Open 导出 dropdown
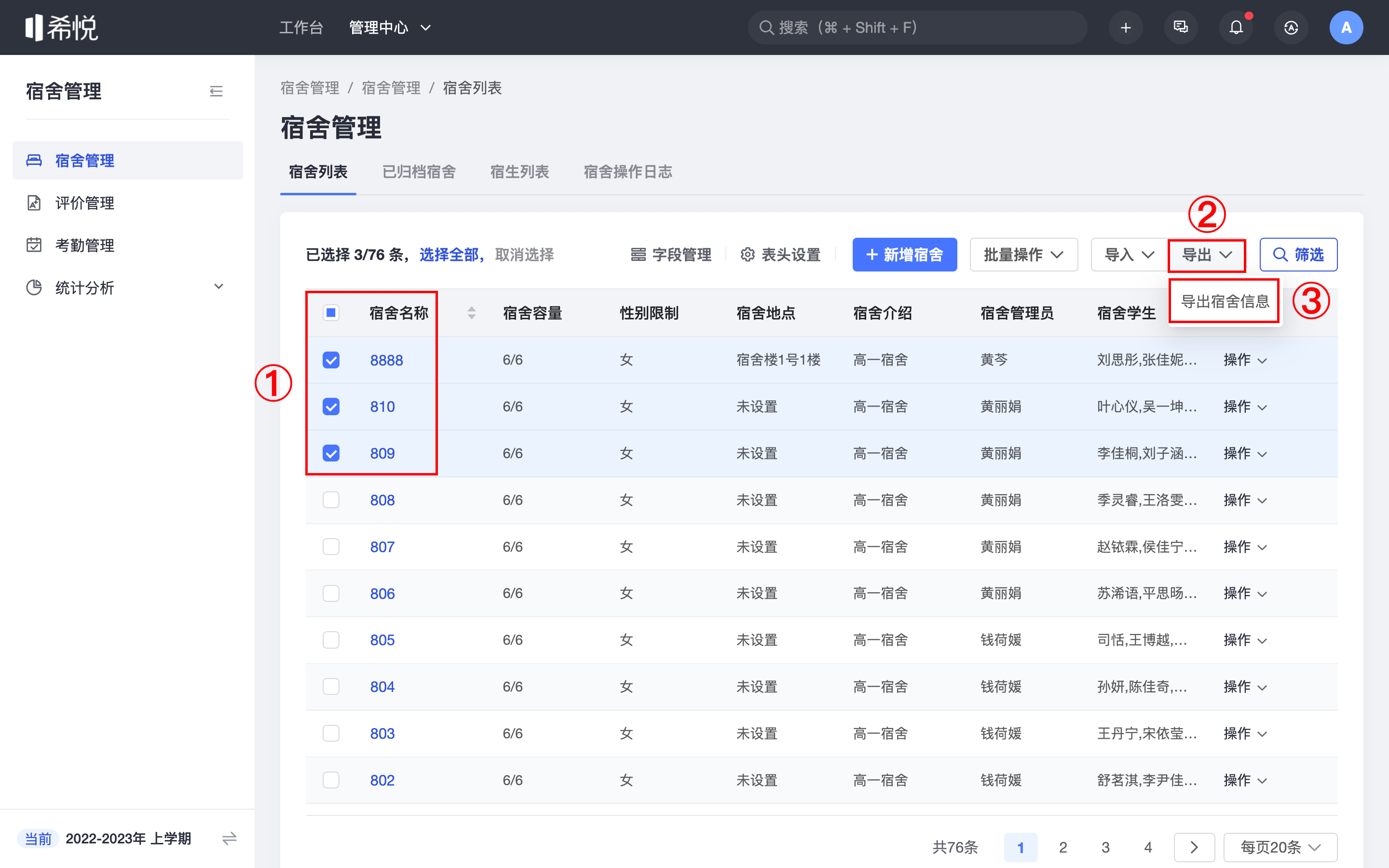Viewport: 1389px width, 868px height. click(1207, 255)
